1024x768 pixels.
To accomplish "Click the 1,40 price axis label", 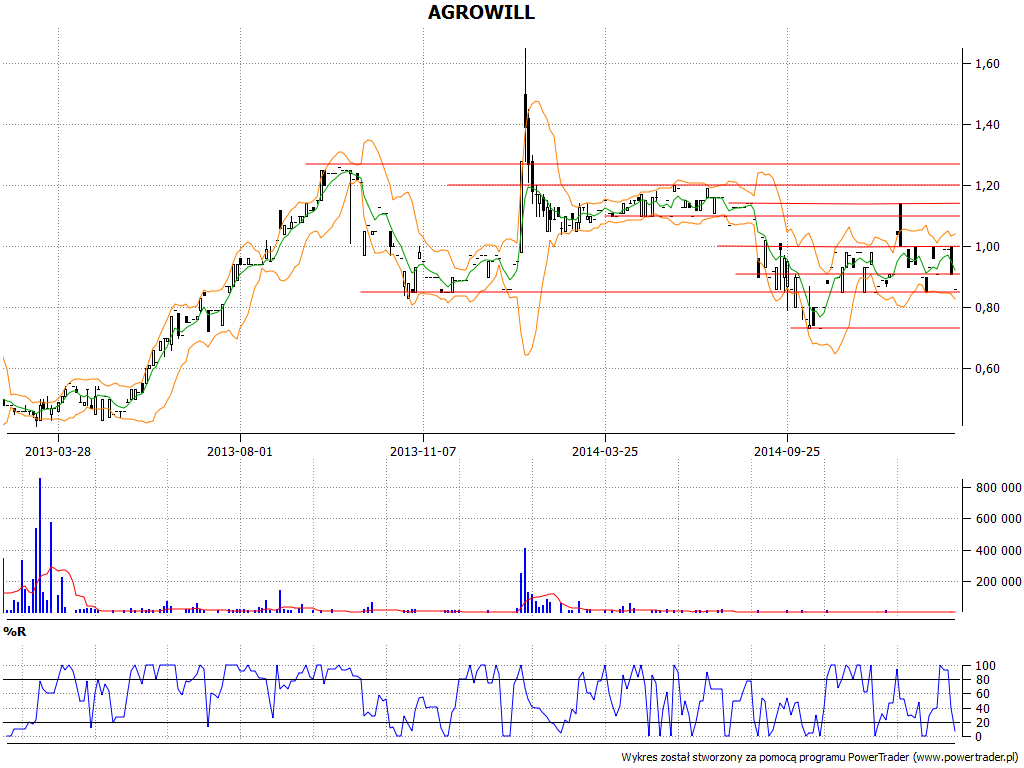I will [987, 125].
